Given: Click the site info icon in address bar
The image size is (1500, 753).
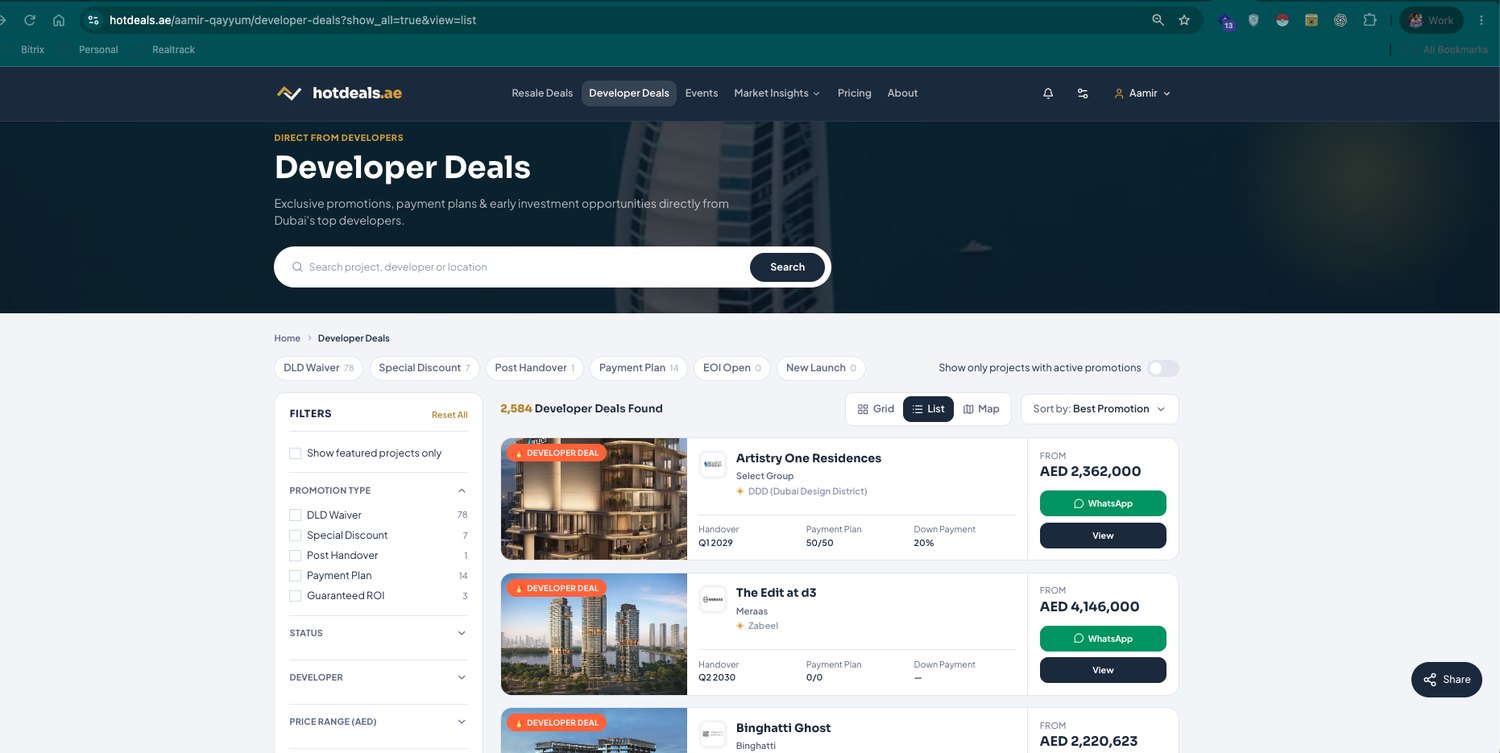Looking at the screenshot, I should coord(94,20).
